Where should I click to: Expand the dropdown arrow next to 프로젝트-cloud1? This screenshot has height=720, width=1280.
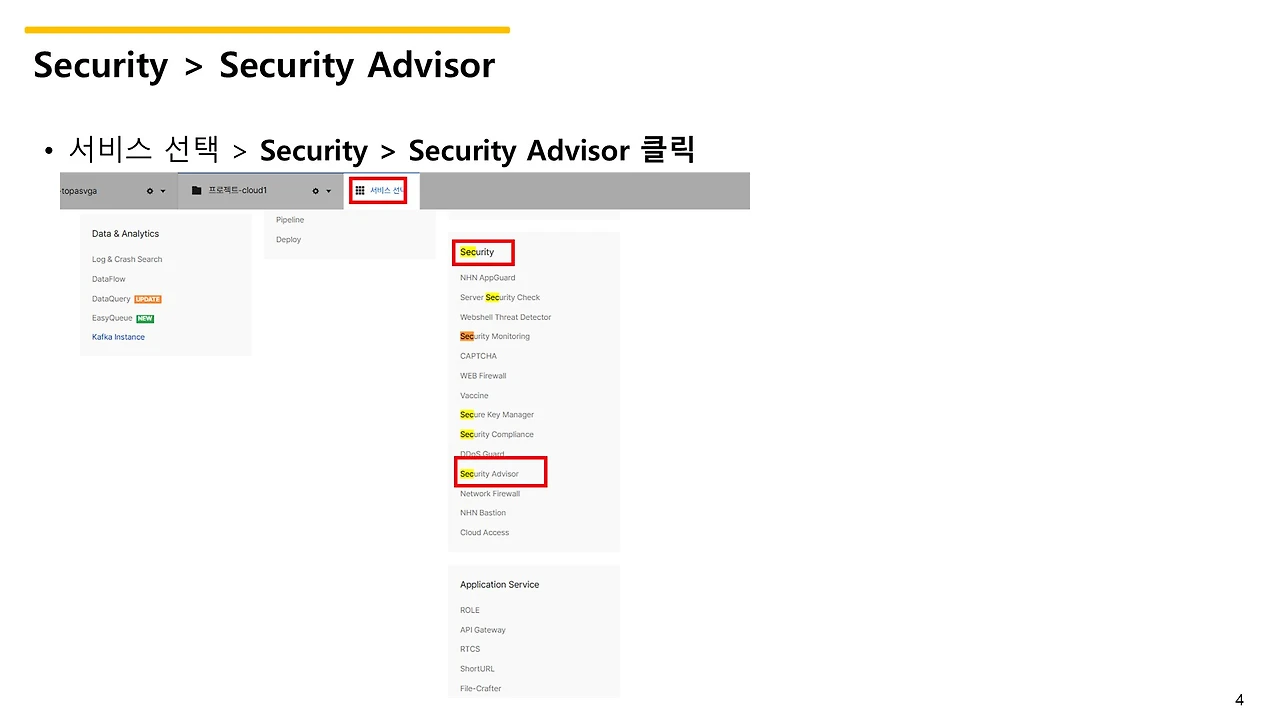328,191
